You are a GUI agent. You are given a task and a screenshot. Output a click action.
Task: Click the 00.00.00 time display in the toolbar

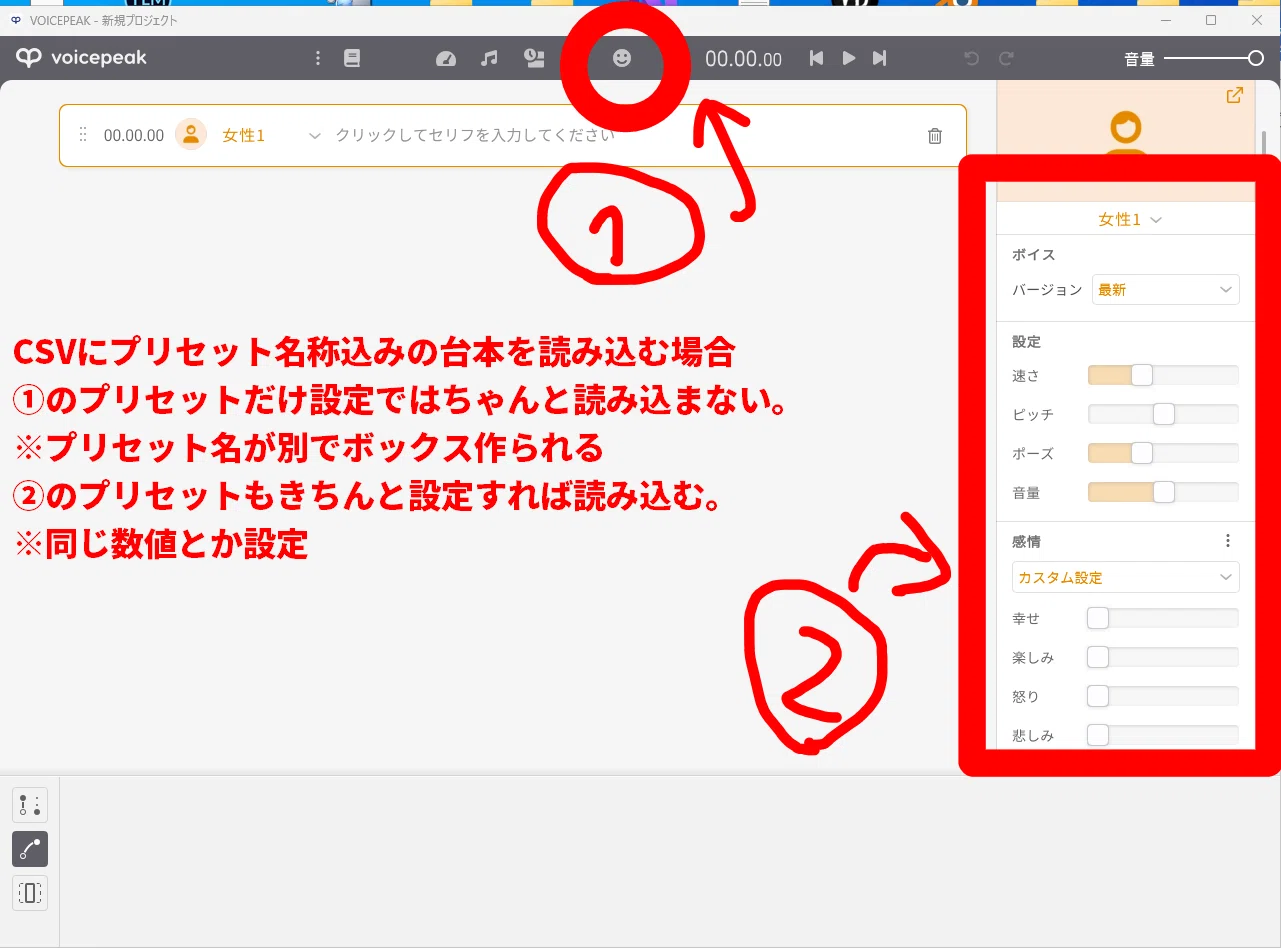pyautogui.click(x=743, y=59)
